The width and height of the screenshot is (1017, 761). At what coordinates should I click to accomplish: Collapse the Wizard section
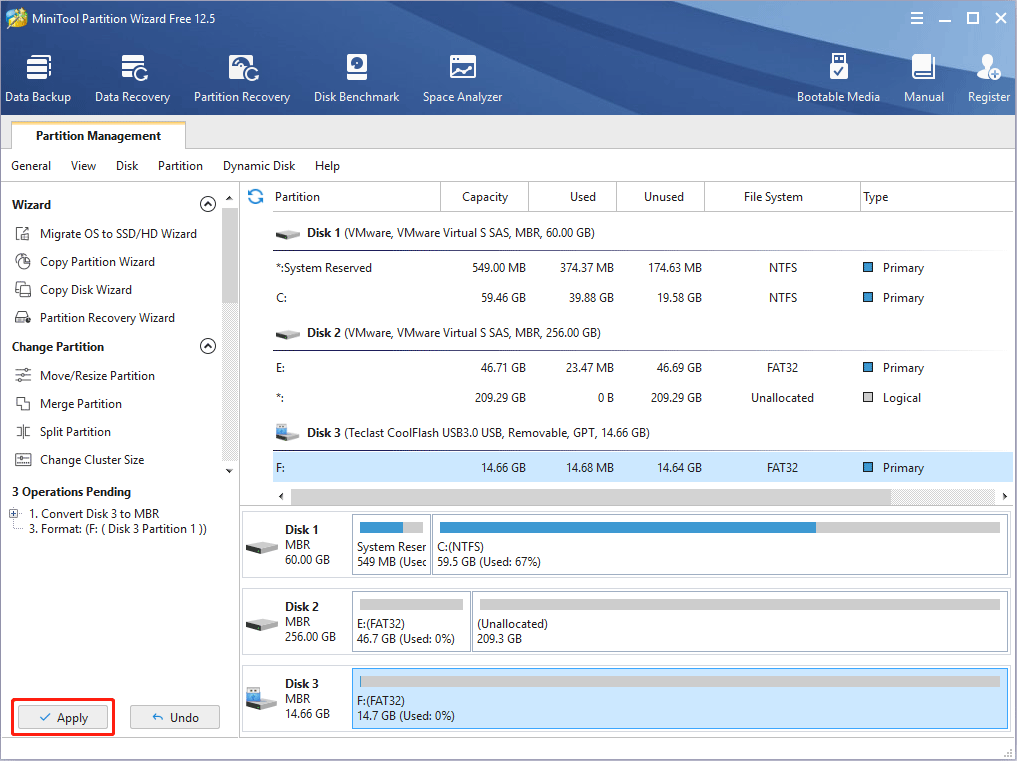point(208,204)
